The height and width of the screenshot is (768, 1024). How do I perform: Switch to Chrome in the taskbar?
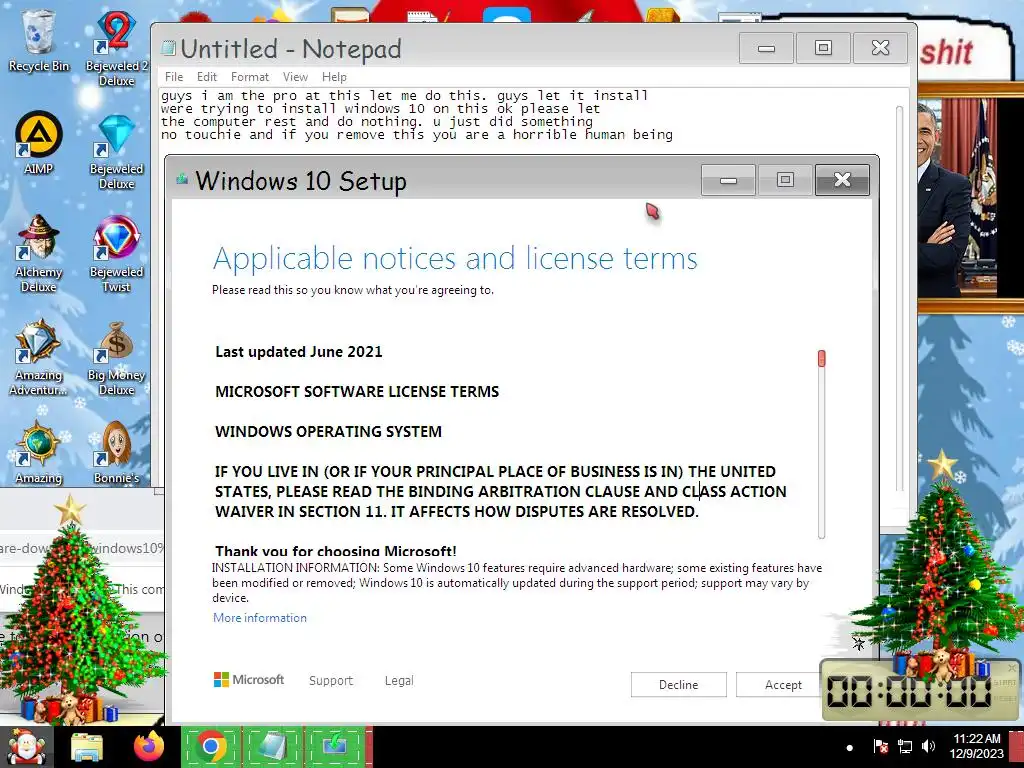210,746
